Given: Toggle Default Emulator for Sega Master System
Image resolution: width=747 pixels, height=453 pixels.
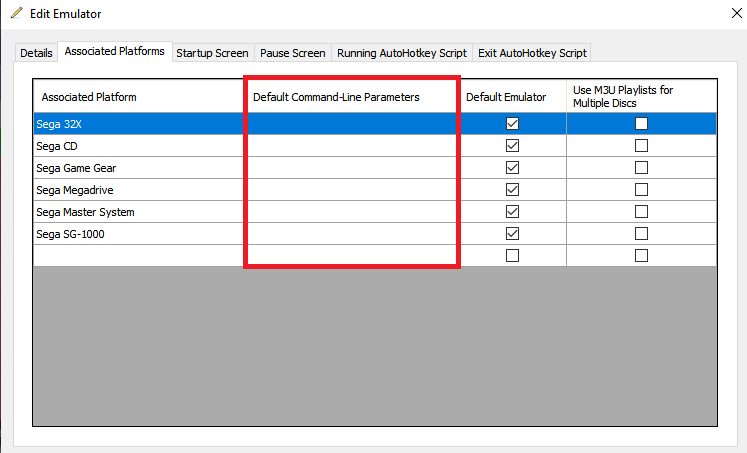Looking at the screenshot, I should point(512,211).
